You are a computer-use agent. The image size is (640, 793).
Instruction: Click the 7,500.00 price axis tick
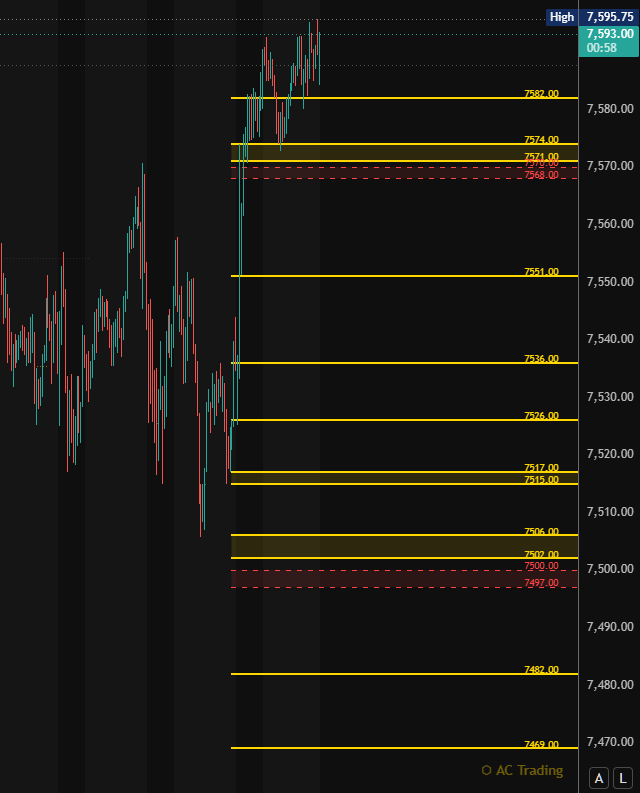[610, 569]
